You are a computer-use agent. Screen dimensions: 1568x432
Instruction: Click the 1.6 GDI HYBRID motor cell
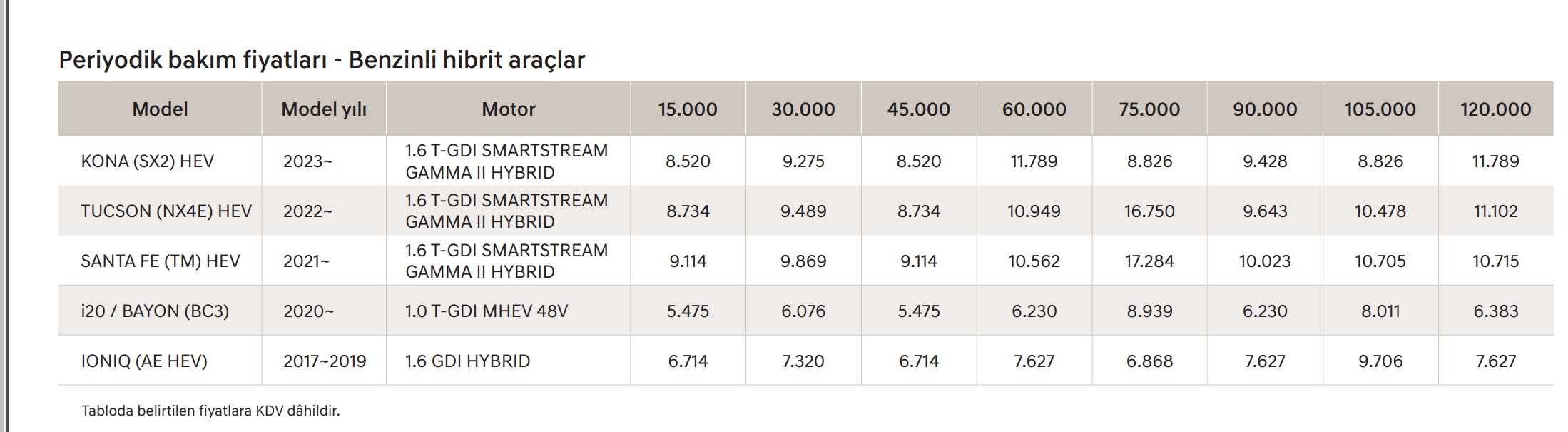pos(467,361)
